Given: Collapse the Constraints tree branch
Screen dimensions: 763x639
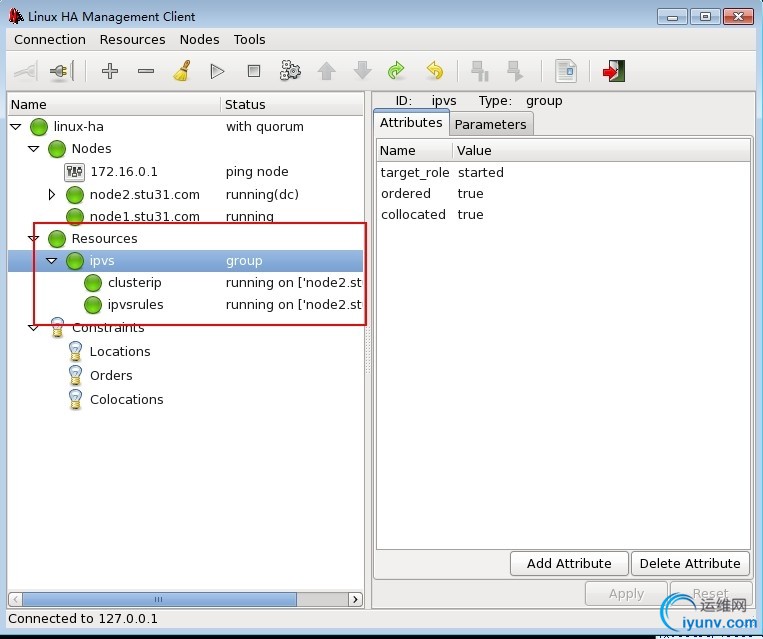Looking at the screenshot, I should (34, 328).
